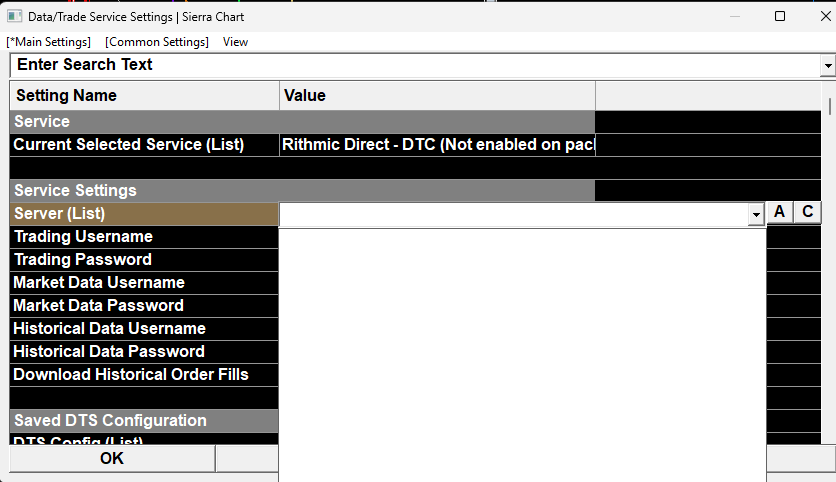The height and width of the screenshot is (482, 836).
Task: Expand the search text dropdown arrow
Action: [x=827, y=66]
